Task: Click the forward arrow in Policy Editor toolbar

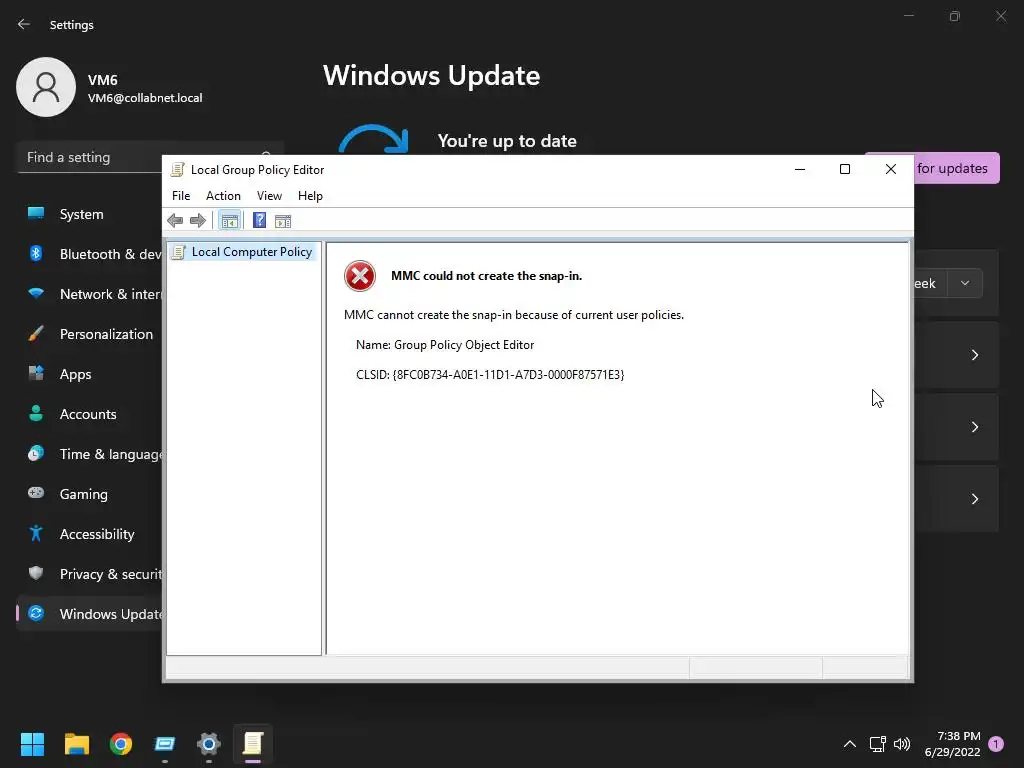Action: [198, 221]
